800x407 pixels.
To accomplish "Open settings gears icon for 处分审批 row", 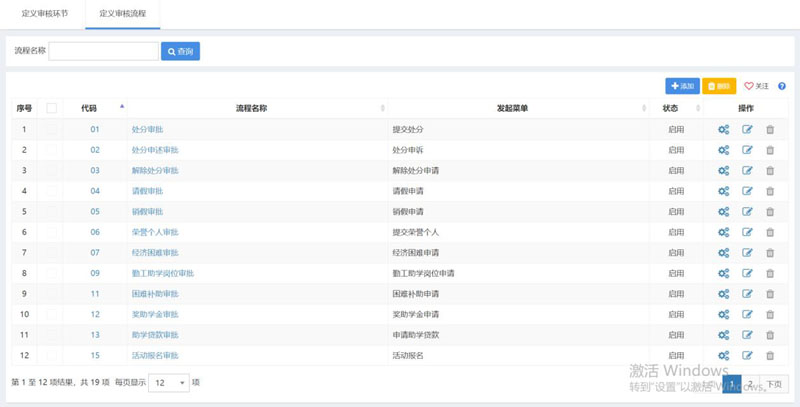I will click(x=723, y=129).
